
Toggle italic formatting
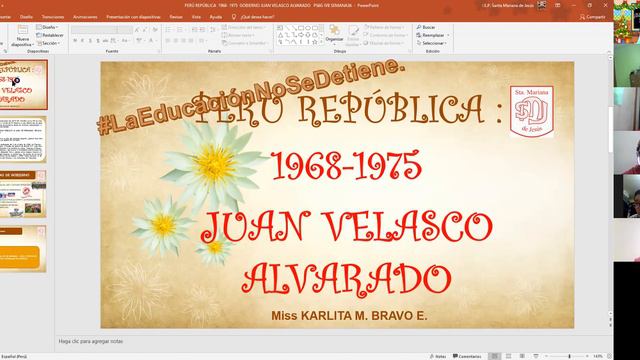point(82,40)
